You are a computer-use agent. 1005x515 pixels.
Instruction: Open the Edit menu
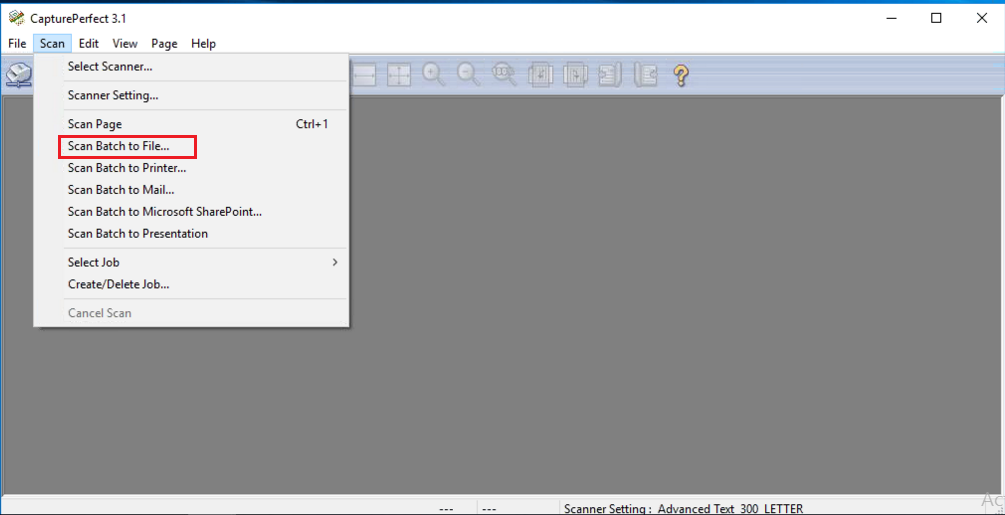coord(88,44)
